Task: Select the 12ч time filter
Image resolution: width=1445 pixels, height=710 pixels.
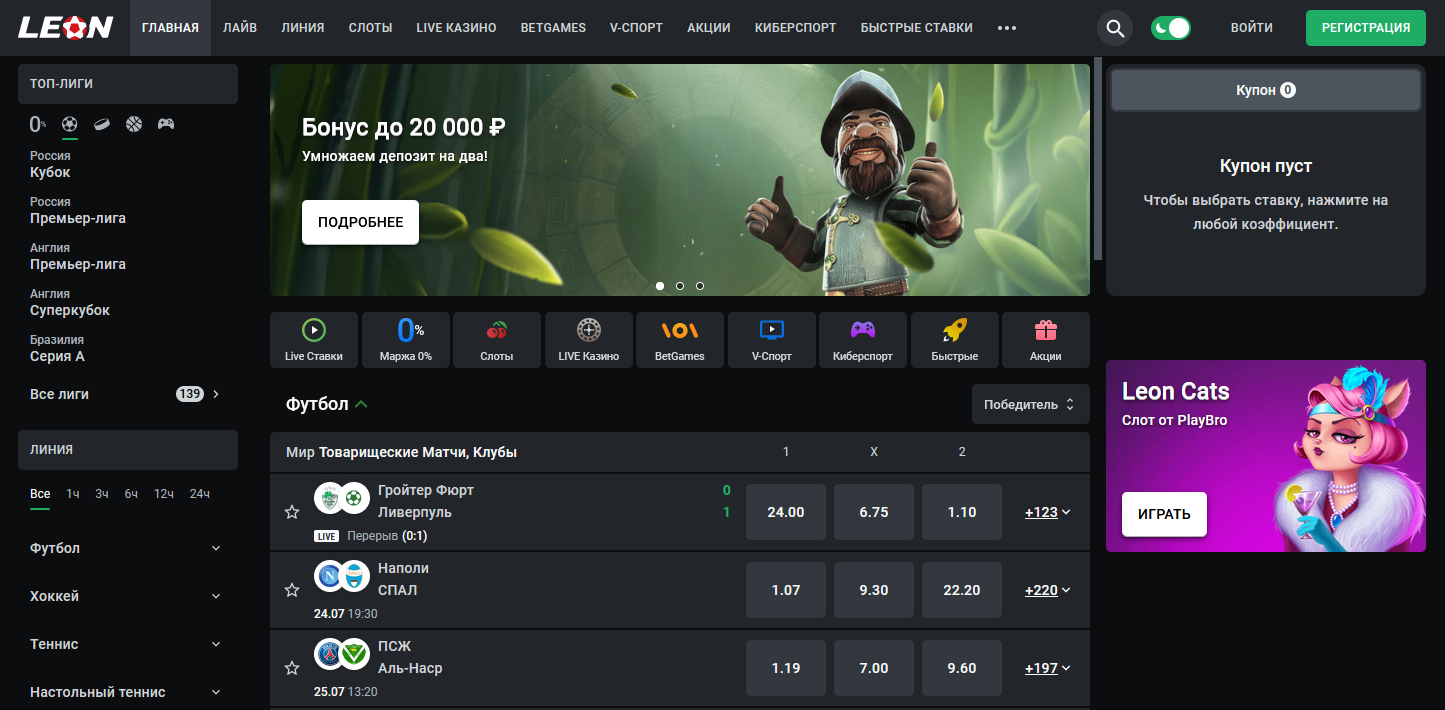Action: [x=164, y=494]
